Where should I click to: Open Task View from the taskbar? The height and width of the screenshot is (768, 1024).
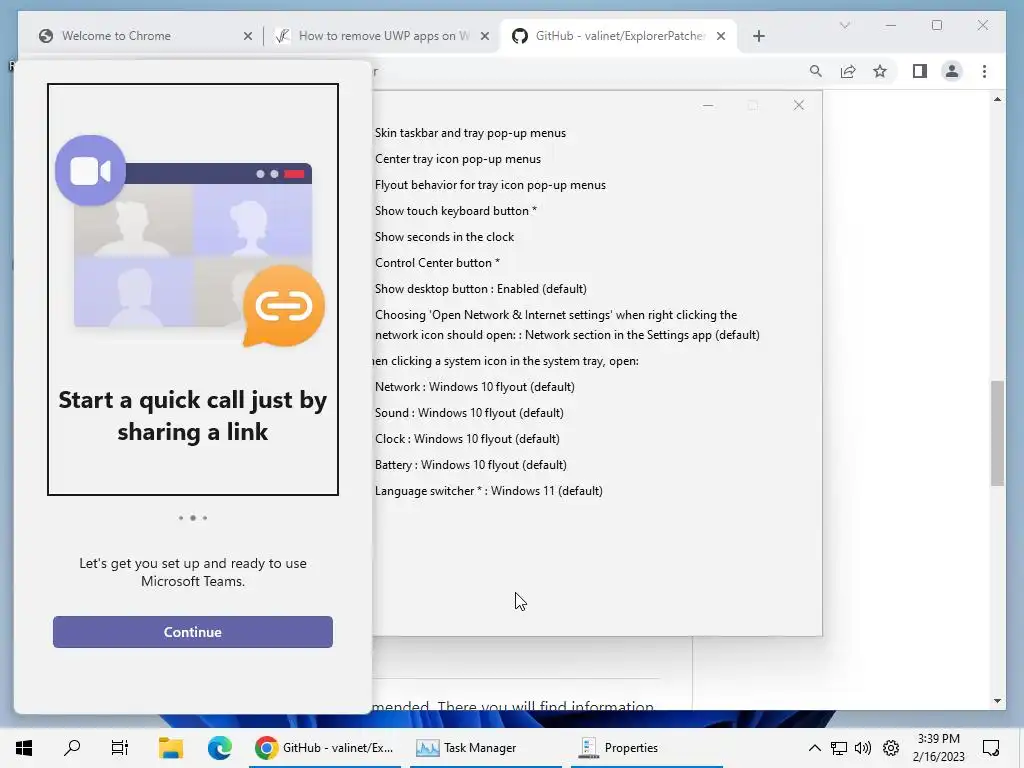120,748
